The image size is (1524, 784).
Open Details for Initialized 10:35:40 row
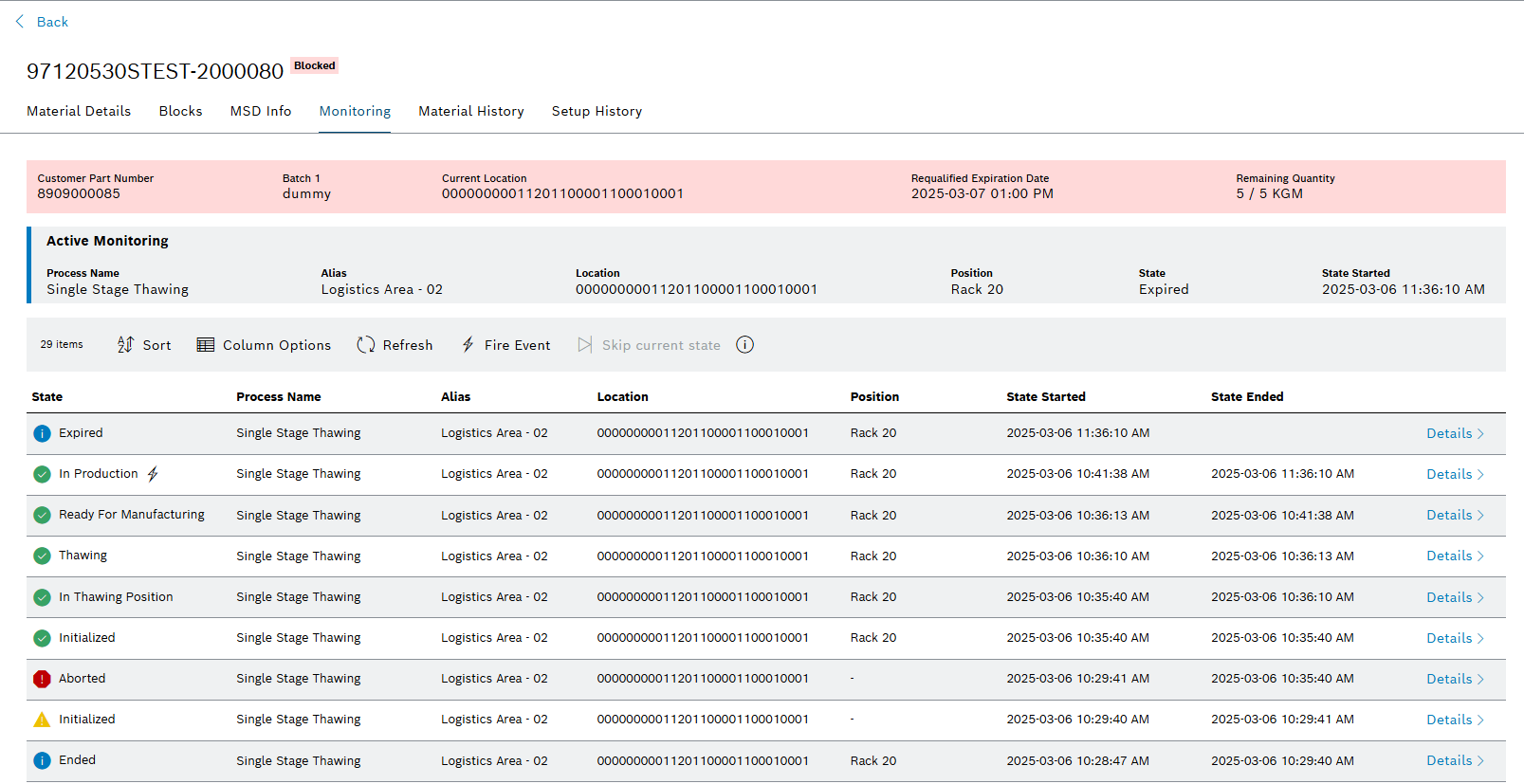[x=1455, y=638]
